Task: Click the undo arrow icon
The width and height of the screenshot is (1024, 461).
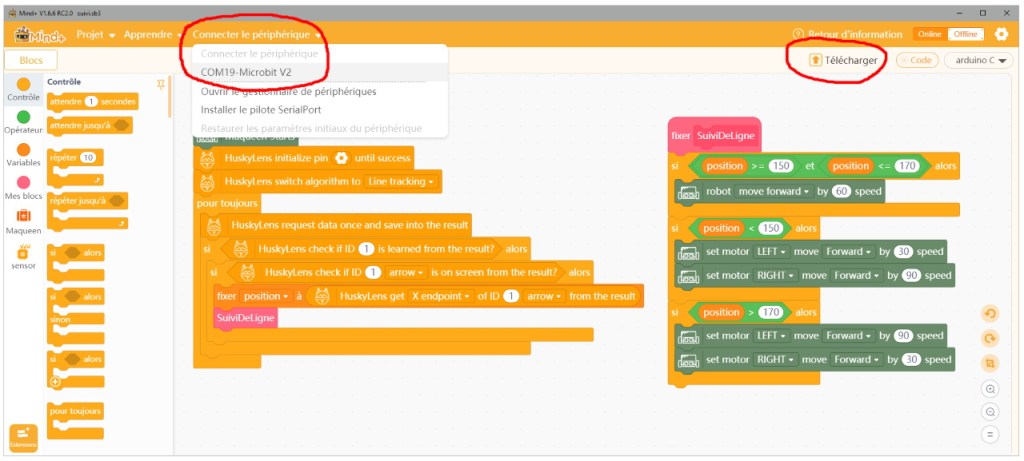Action: 990,313
